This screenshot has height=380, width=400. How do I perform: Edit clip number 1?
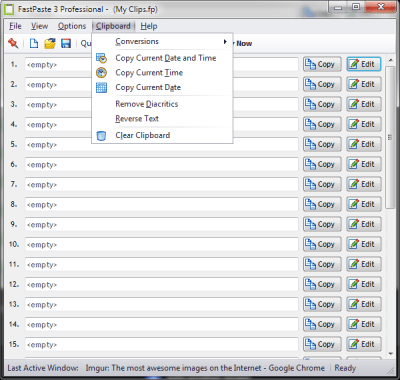364,64
